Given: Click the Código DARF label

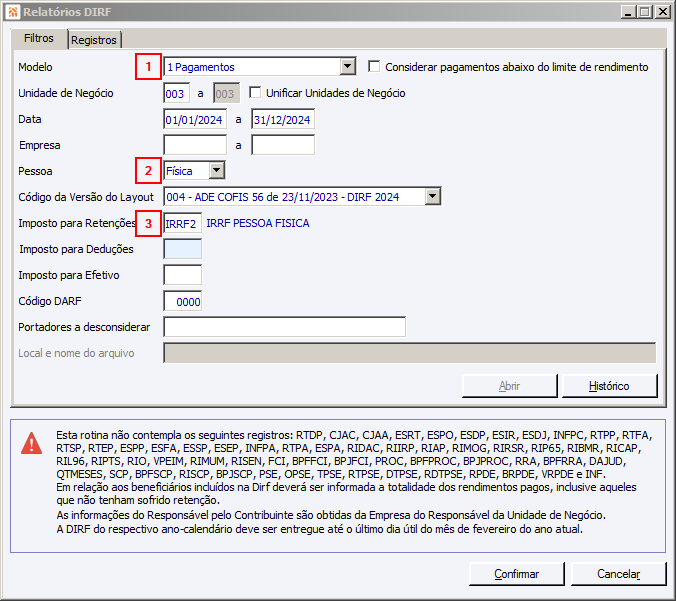Looking at the screenshot, I should tap(50, 301).
